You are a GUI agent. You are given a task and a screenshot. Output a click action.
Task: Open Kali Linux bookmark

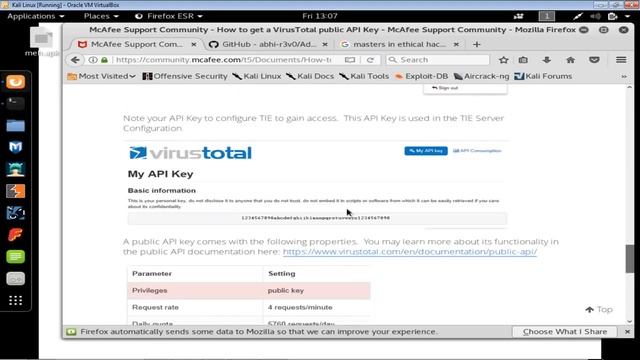257,76
